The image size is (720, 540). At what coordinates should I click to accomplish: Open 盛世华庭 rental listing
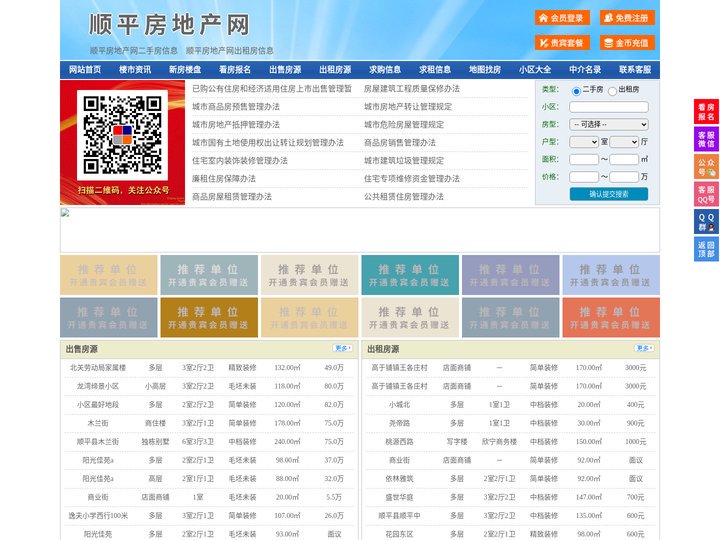click(x=399, y=497)
